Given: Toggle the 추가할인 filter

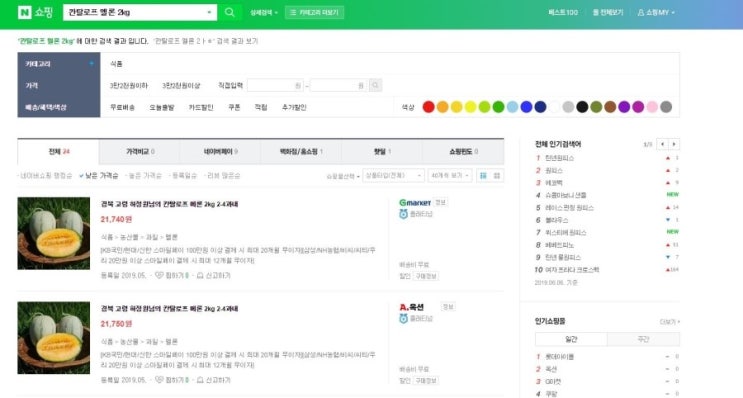Looking at the screenshot, I should (x=294, y=108).
